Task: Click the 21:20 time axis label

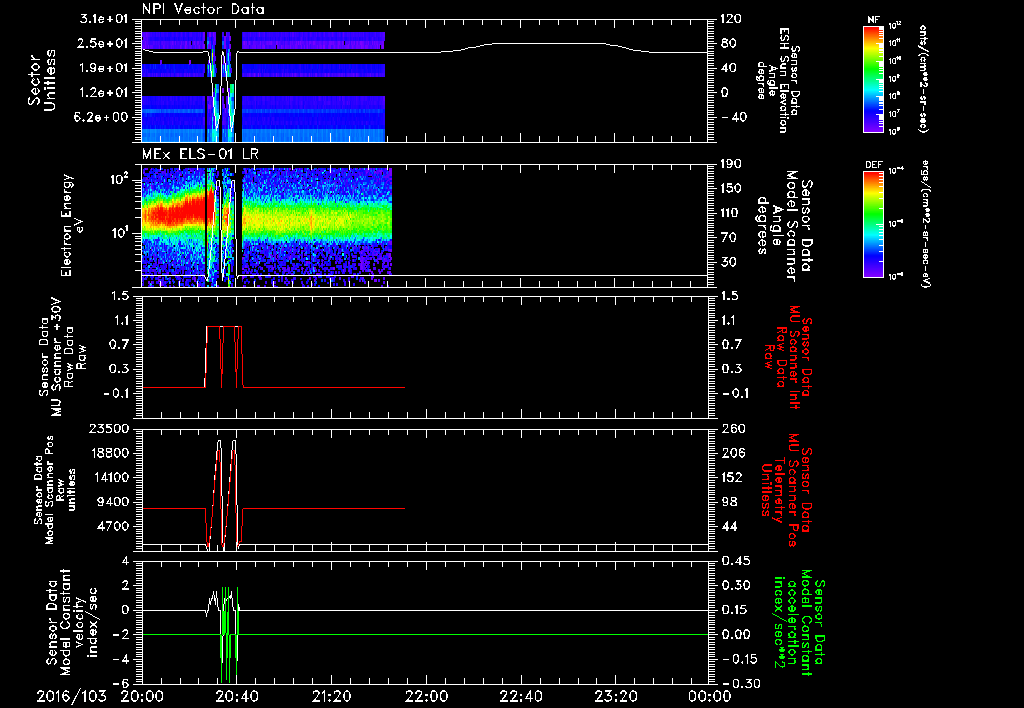Action: pos(331,696)
